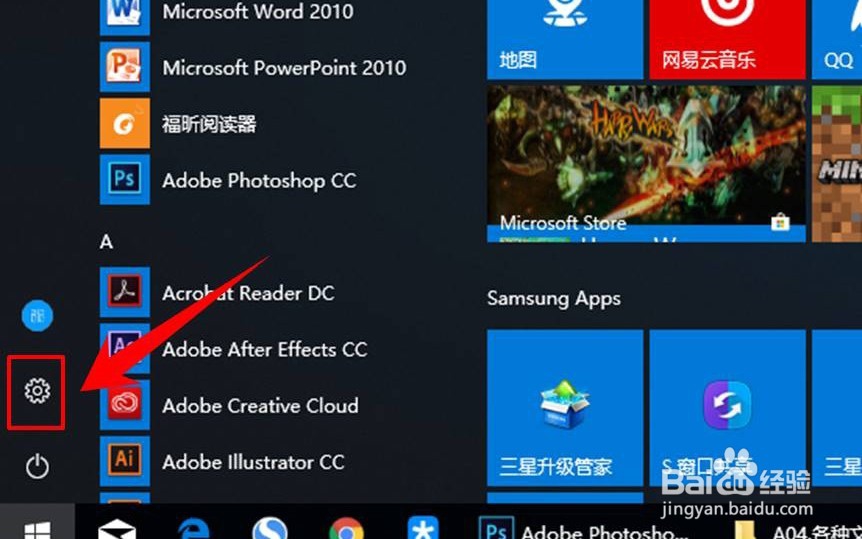Open the Settings gear icon

37,391
